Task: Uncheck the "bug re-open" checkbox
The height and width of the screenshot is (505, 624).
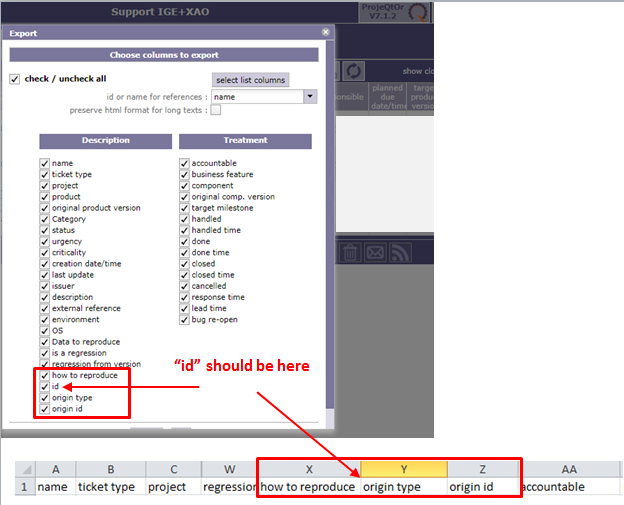Action: pyautogui.click(x=185, y=319)
